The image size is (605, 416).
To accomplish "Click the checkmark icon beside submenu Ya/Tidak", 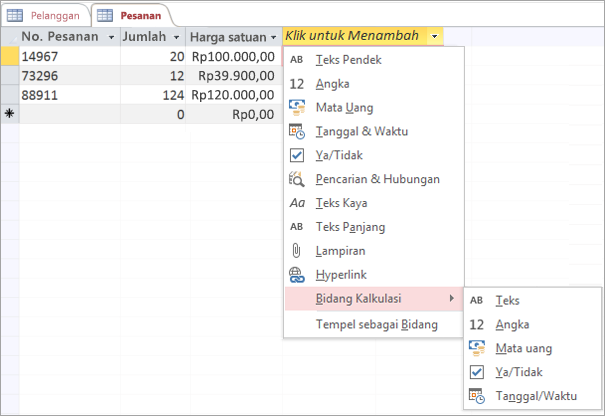I will pyautogui.click(x=477, y=372).
